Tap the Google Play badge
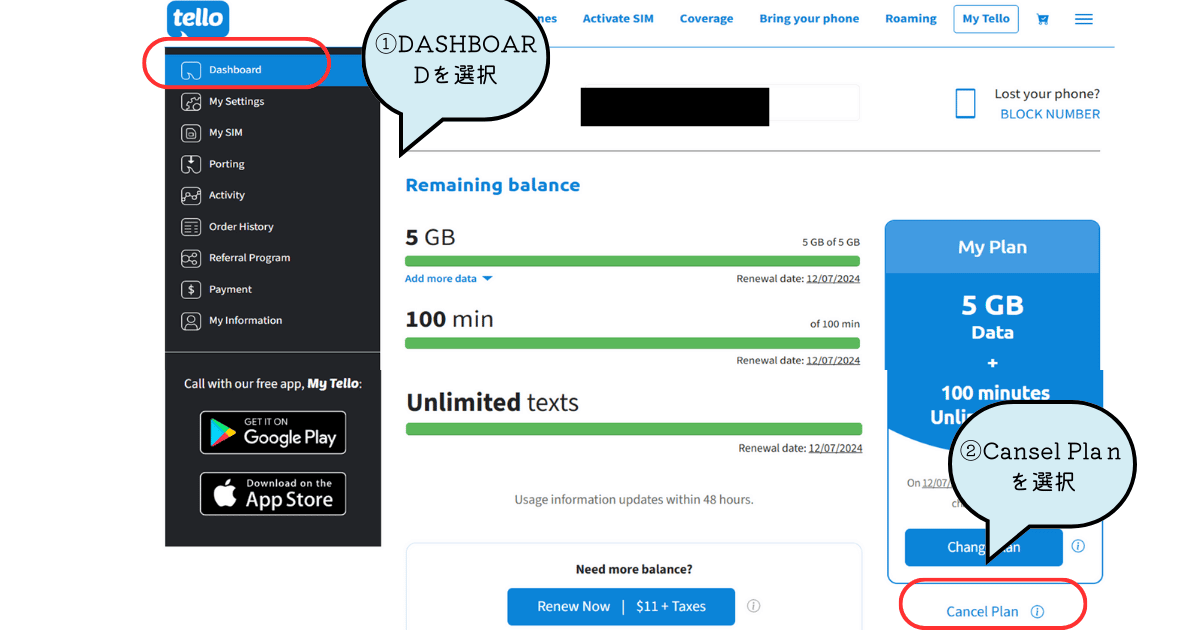 tap(273, 433)
